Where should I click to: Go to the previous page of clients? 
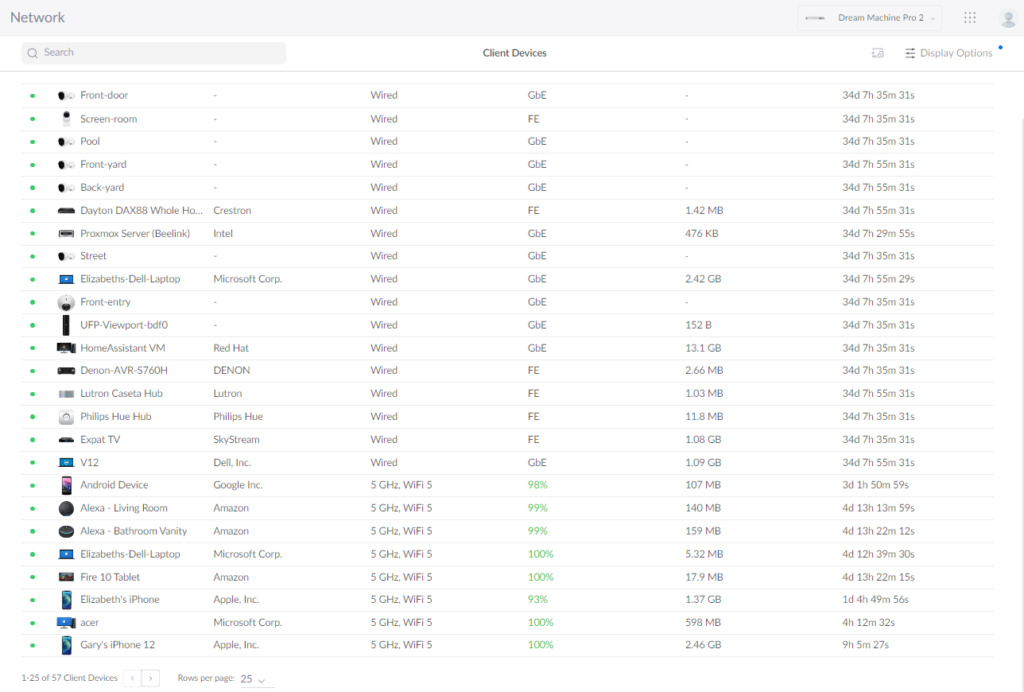(x=132, y=678)
